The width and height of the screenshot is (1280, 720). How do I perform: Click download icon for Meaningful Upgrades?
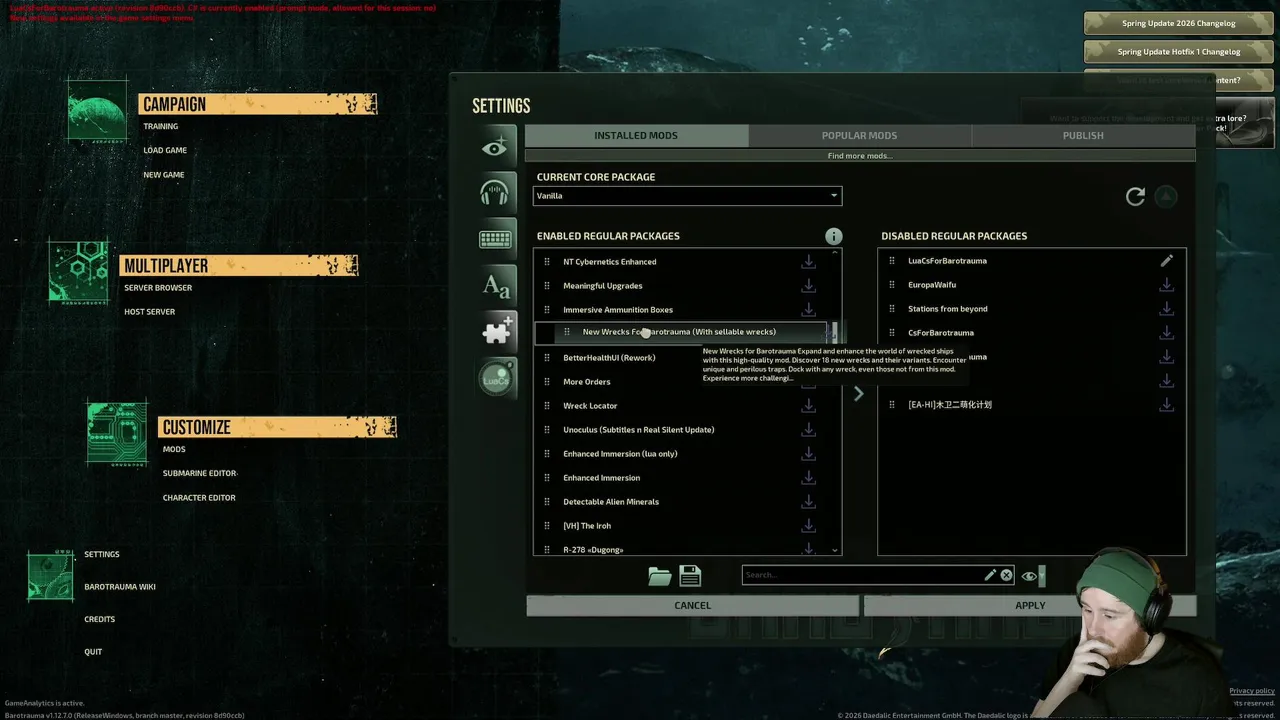click(808, 286)
